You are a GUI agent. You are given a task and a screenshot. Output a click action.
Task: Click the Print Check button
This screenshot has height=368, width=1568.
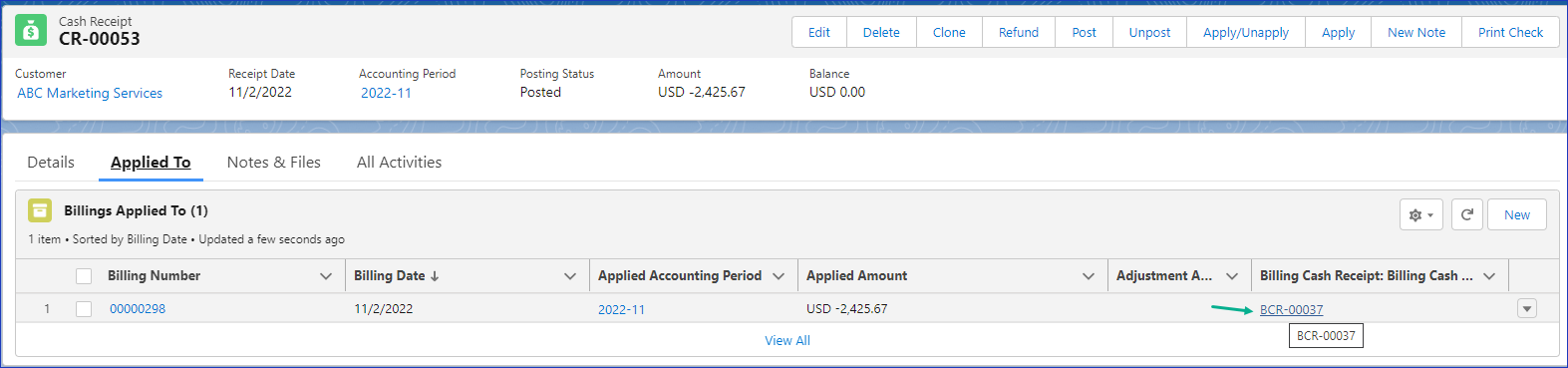(x=1510, y=32)
